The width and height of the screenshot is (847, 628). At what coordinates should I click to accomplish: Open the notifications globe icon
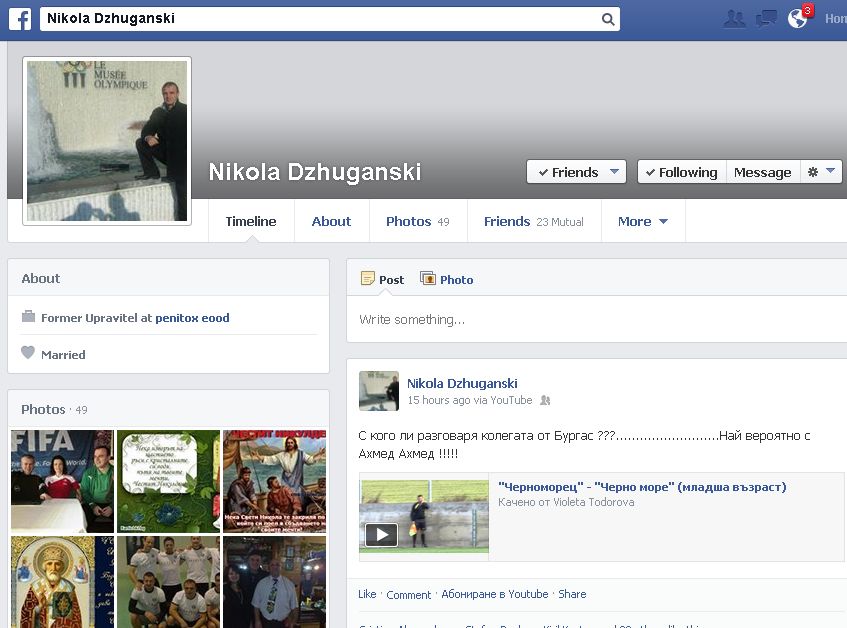[x=798, y=19]
